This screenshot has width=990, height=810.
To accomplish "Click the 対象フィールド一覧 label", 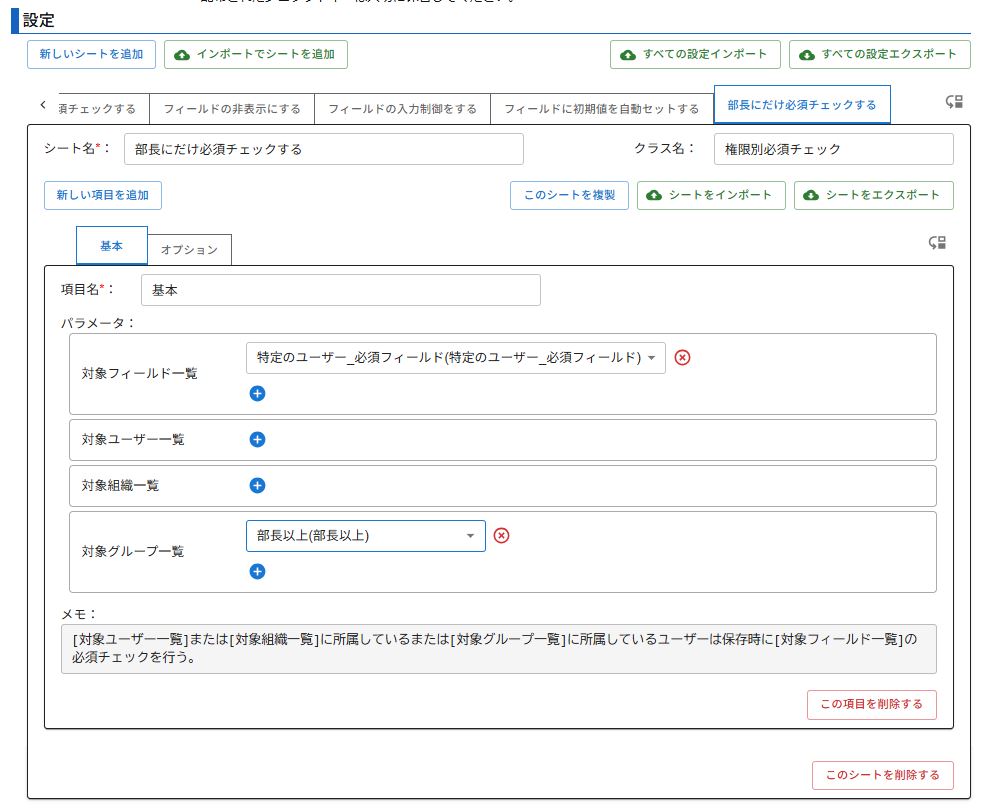I will point(140,374).
